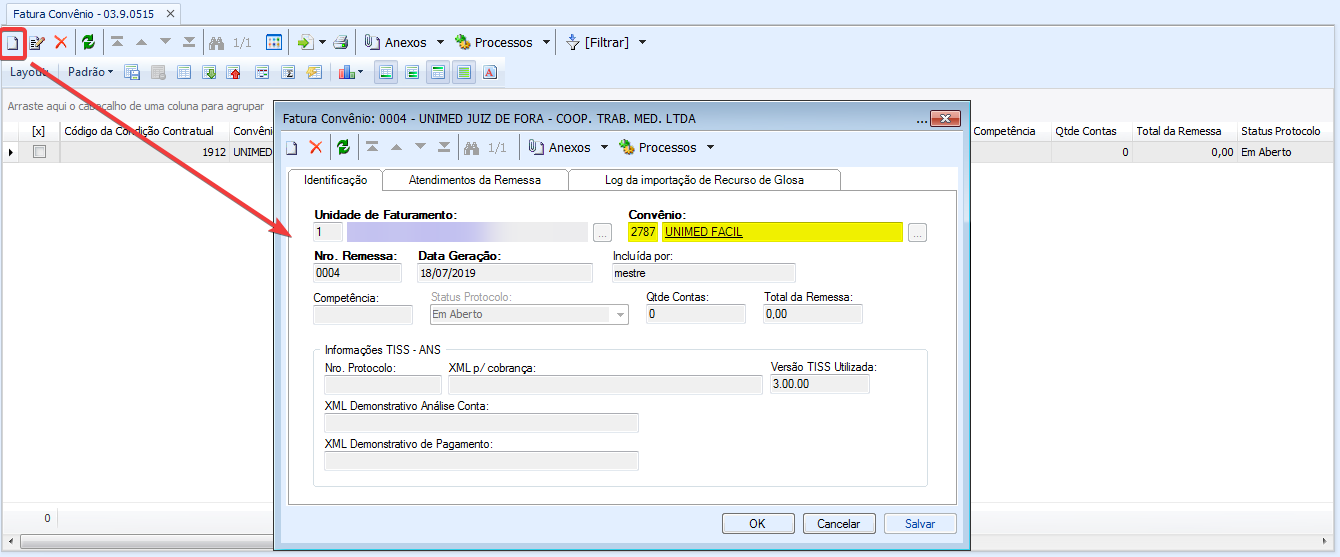Open the Processos dropdown arrow in the dialog

(710, 147)
